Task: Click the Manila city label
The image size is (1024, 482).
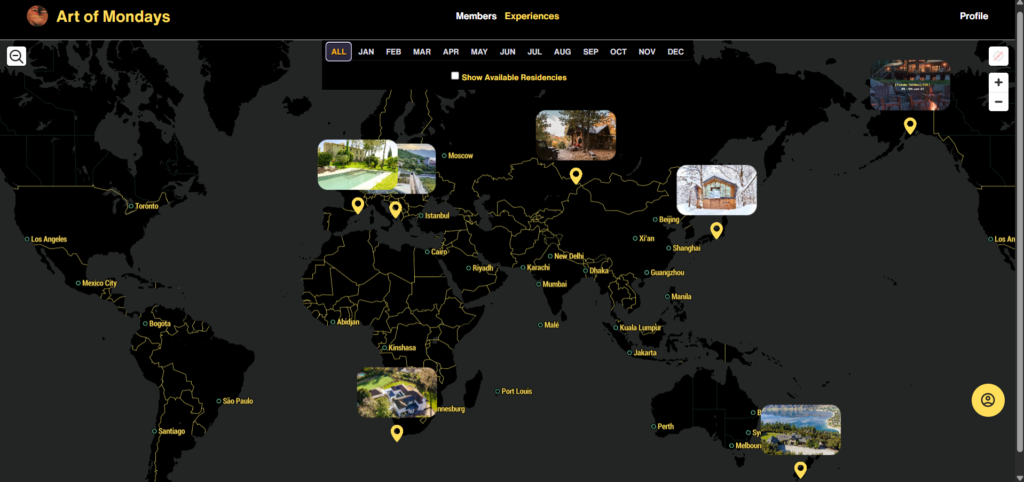Action: [x=681, y=297]
